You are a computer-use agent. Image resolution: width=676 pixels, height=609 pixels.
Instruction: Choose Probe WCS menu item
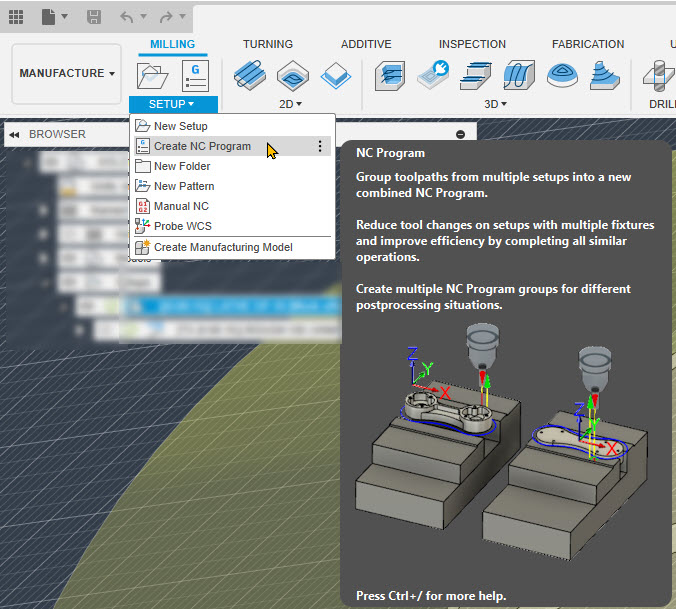point(232,226)
